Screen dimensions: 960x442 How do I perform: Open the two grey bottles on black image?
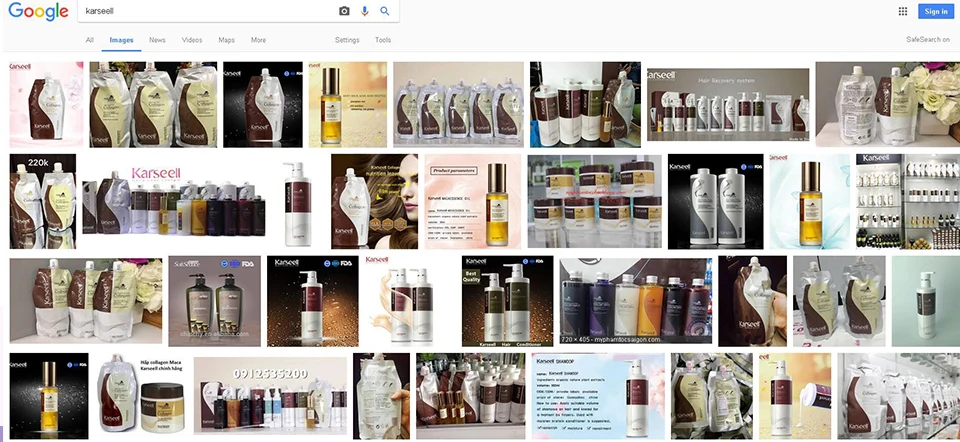716,201
